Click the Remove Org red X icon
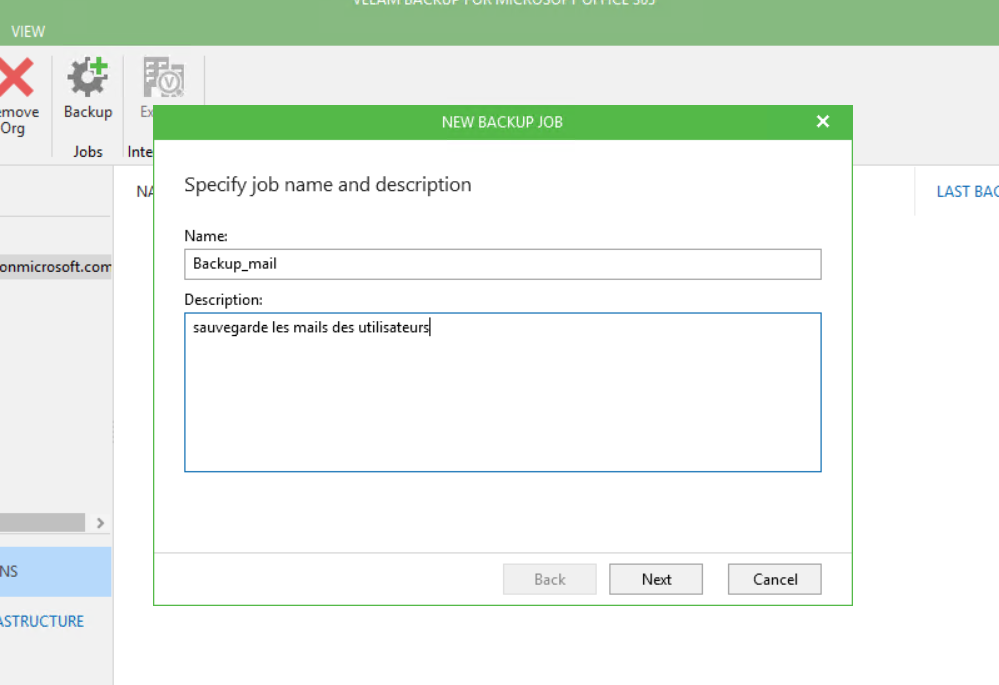Screen dimensions: 999x685 tap(16, 77)
